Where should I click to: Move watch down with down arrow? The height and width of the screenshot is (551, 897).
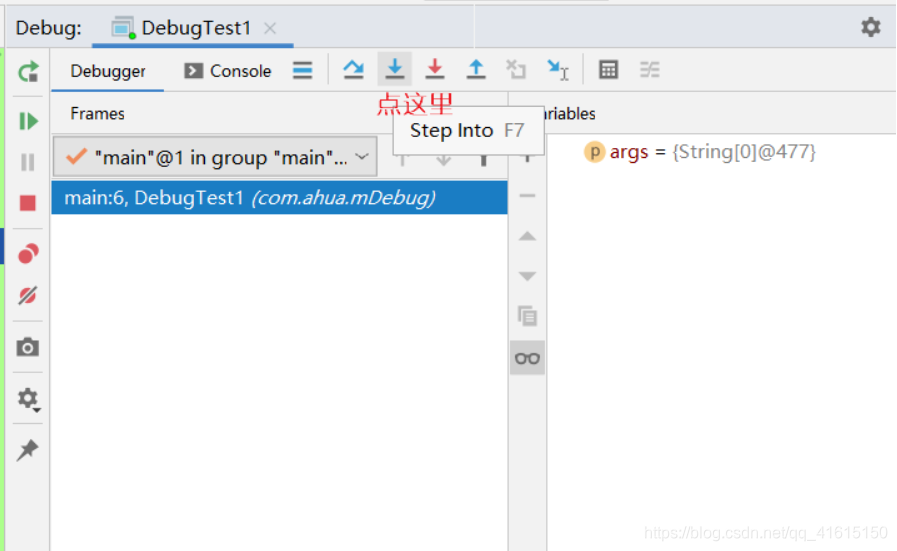[x=527, y=276]
